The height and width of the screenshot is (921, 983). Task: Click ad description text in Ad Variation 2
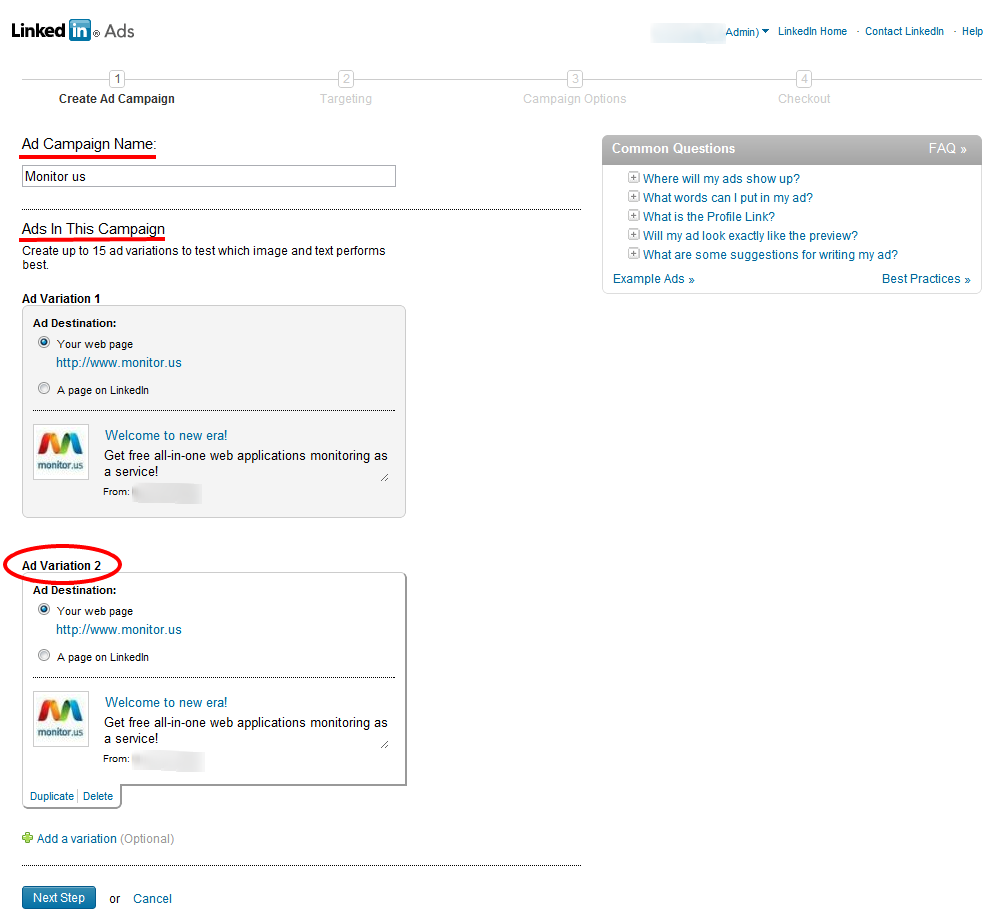click(x=246, y=730)
